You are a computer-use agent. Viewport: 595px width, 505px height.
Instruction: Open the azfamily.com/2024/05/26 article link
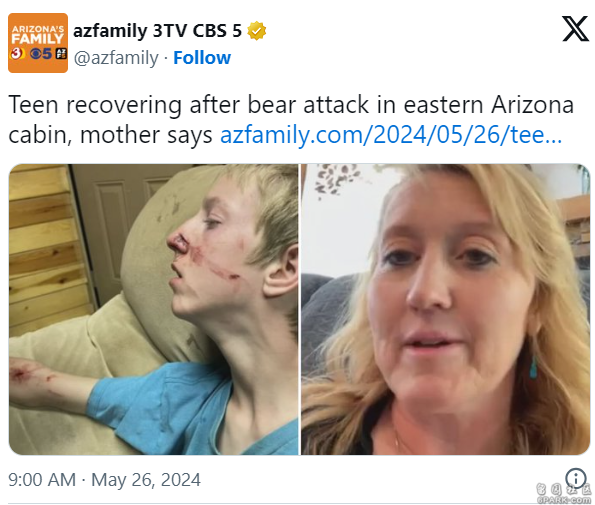pos(391,135)
